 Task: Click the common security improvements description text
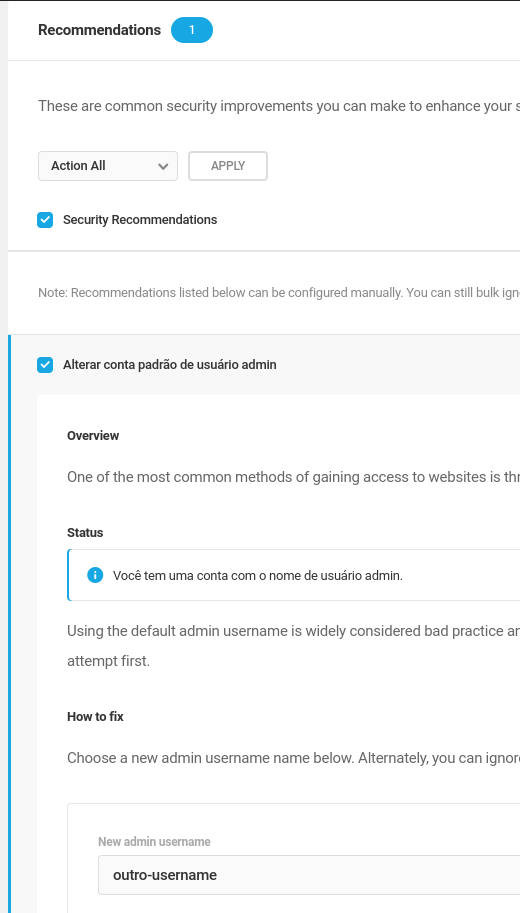279,107
